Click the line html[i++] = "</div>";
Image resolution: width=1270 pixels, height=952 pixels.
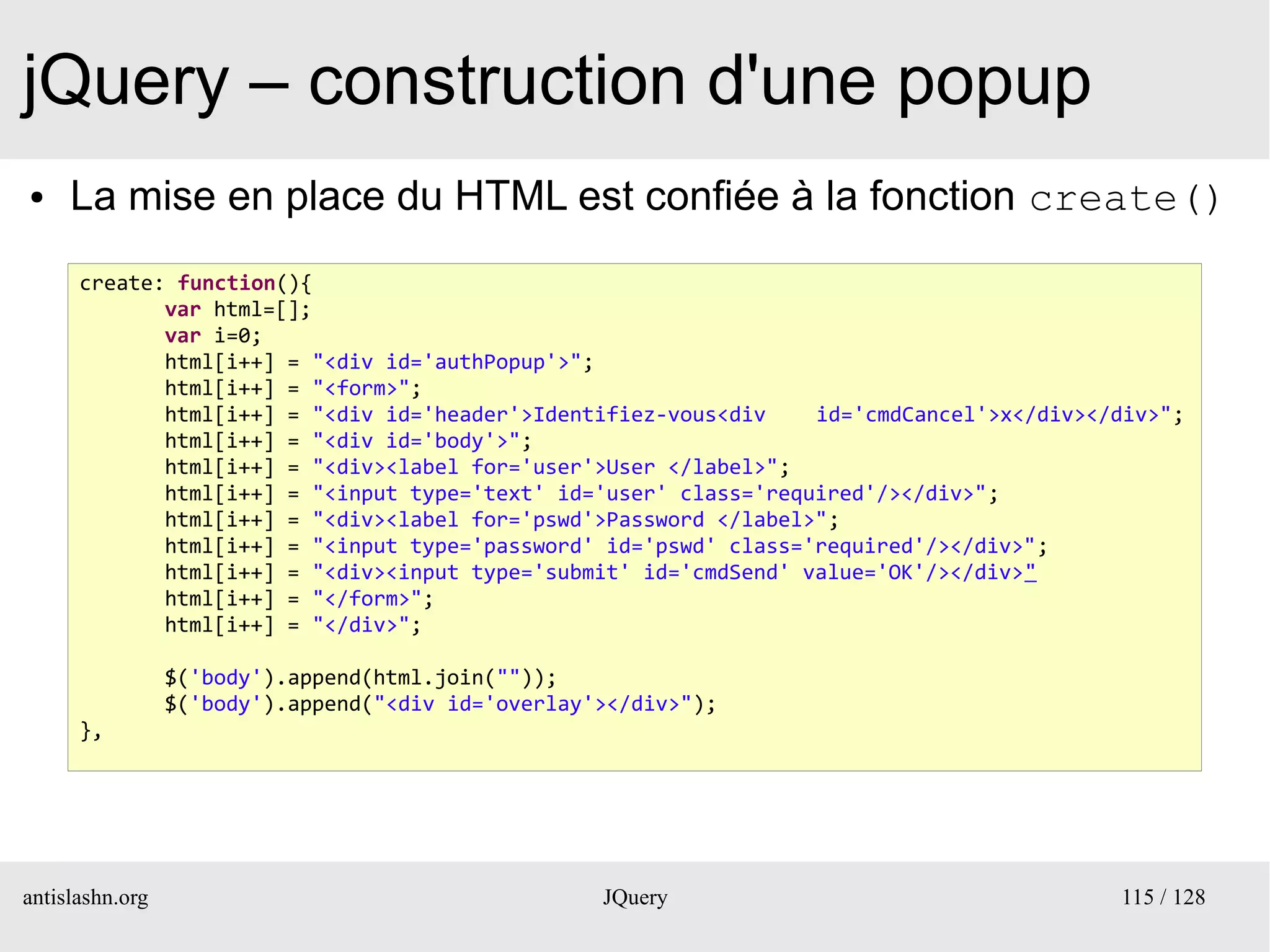pyautogui.click(x=293, y=625)
